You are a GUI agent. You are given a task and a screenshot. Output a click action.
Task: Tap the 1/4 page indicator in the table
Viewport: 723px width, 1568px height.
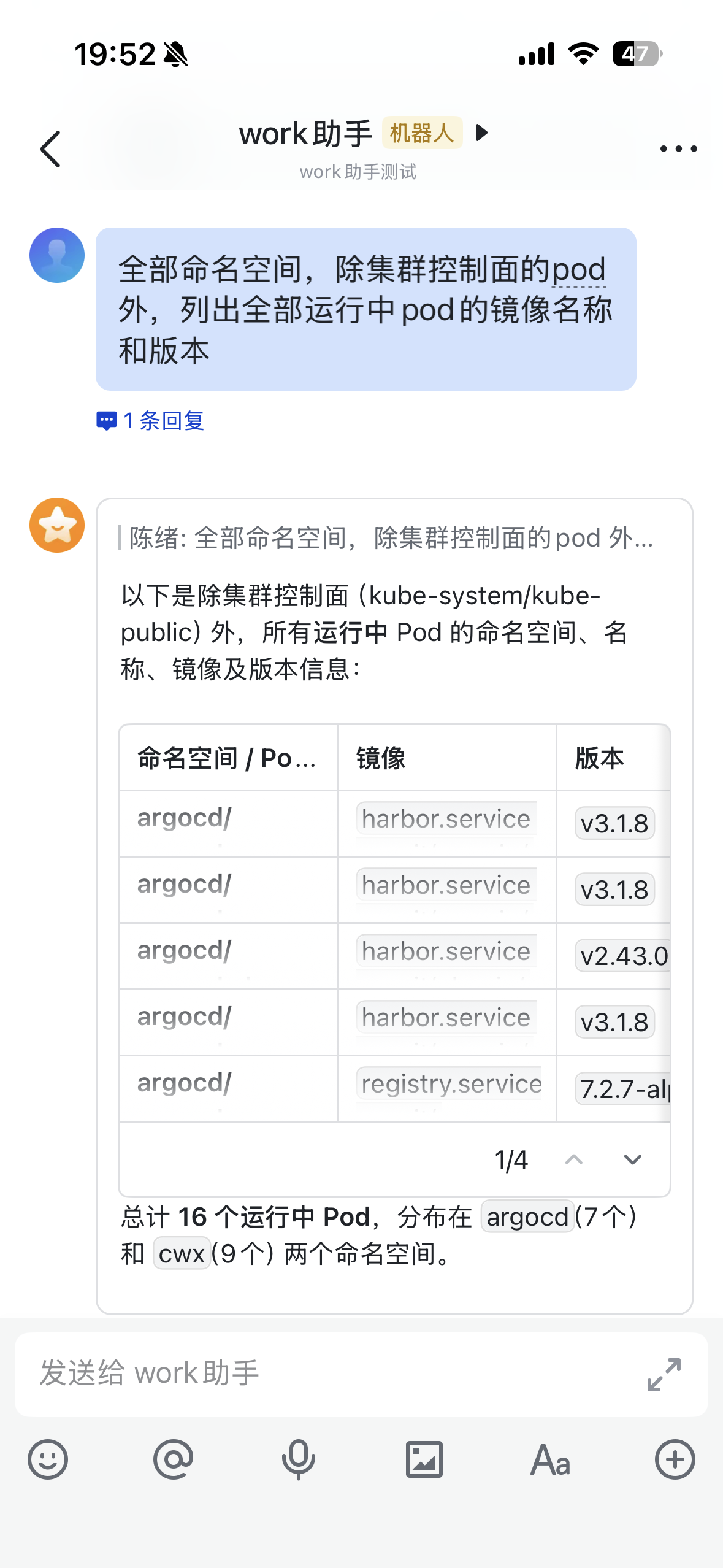[x=513, y=1159]
